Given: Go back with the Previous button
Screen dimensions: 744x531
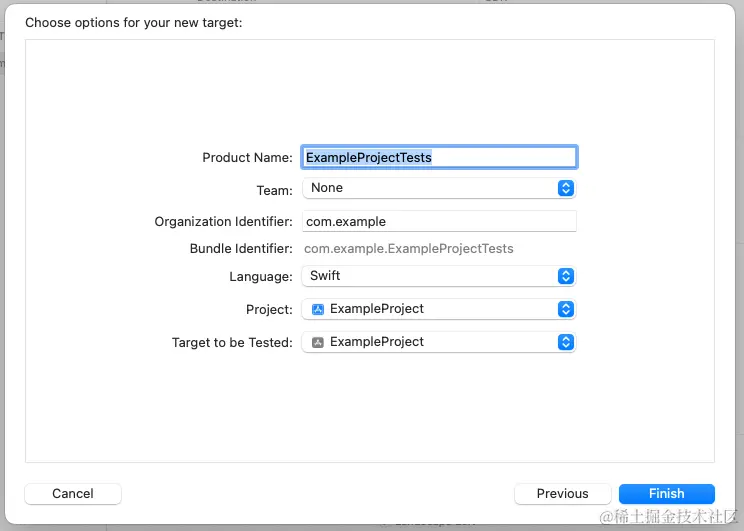Looking at the screenshot, I should (x=562, y=494).
